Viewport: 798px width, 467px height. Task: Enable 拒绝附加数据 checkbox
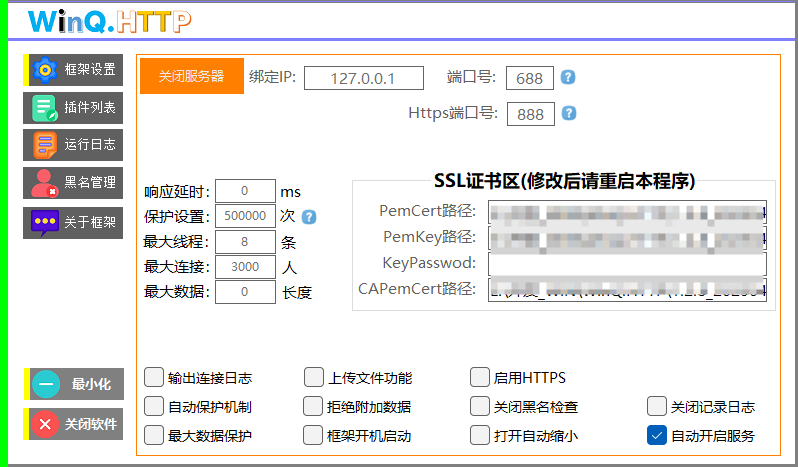coord(313,406)
